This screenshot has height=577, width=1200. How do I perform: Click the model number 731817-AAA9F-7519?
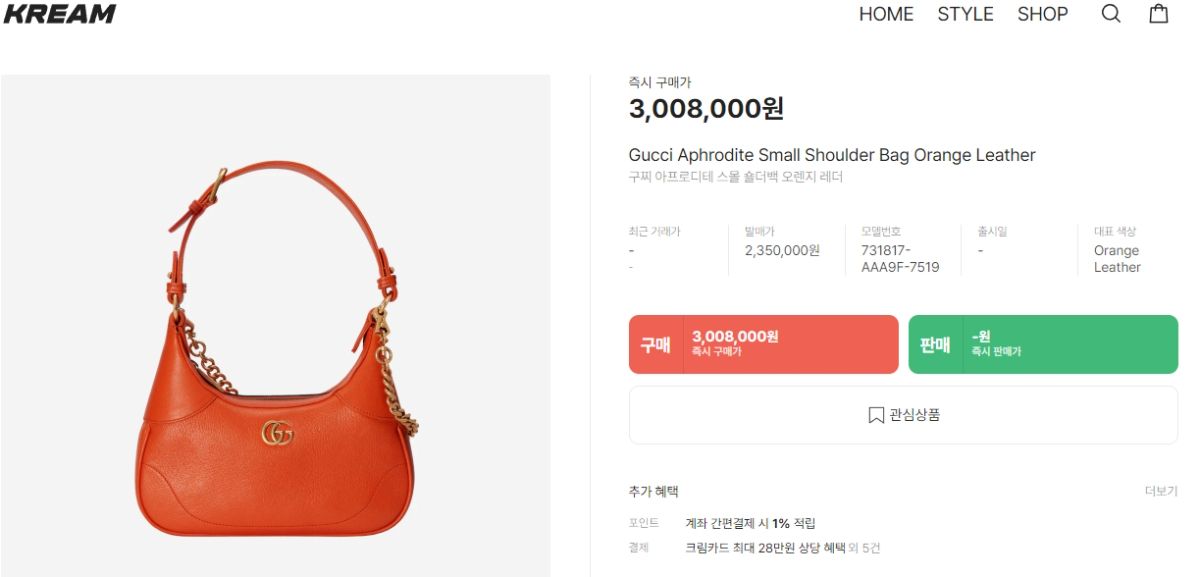click(900, 259)
